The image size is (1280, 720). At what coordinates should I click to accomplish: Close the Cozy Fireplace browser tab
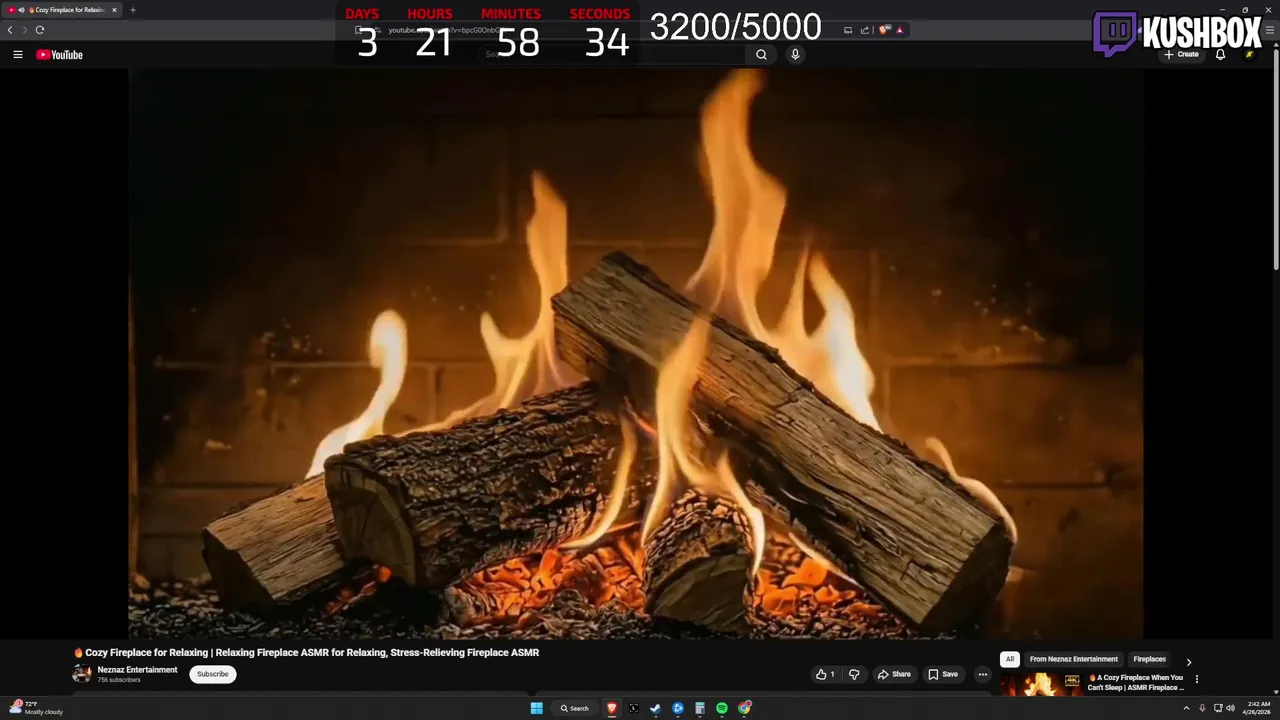tap(114, 10)
